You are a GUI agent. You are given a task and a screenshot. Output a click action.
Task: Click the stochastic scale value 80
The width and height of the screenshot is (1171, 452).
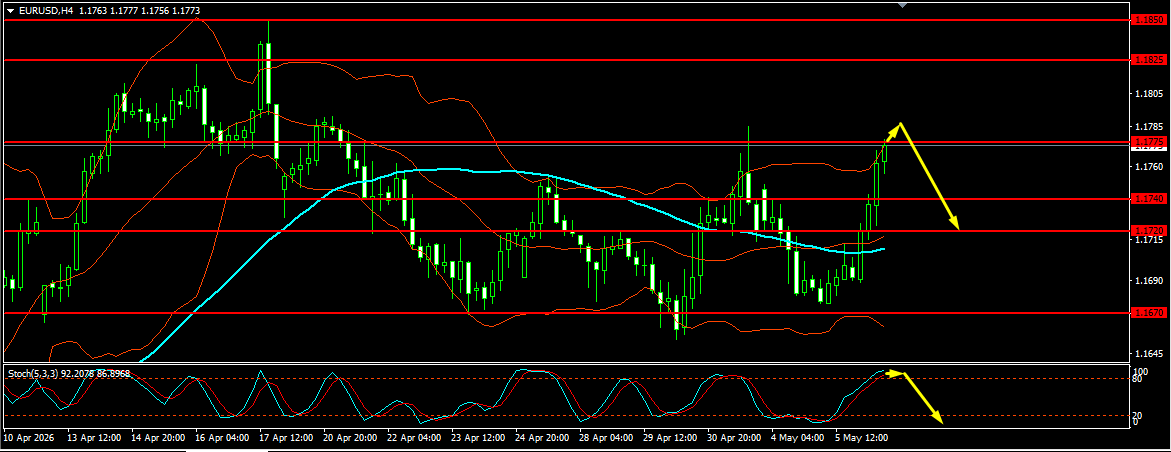click(x=1138, y=380)
